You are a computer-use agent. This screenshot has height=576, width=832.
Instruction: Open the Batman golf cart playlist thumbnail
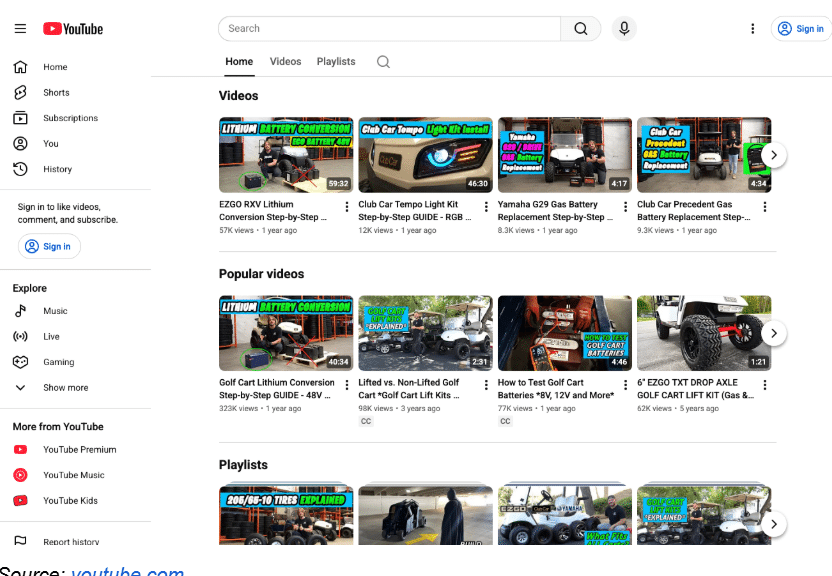click(425, 513)
